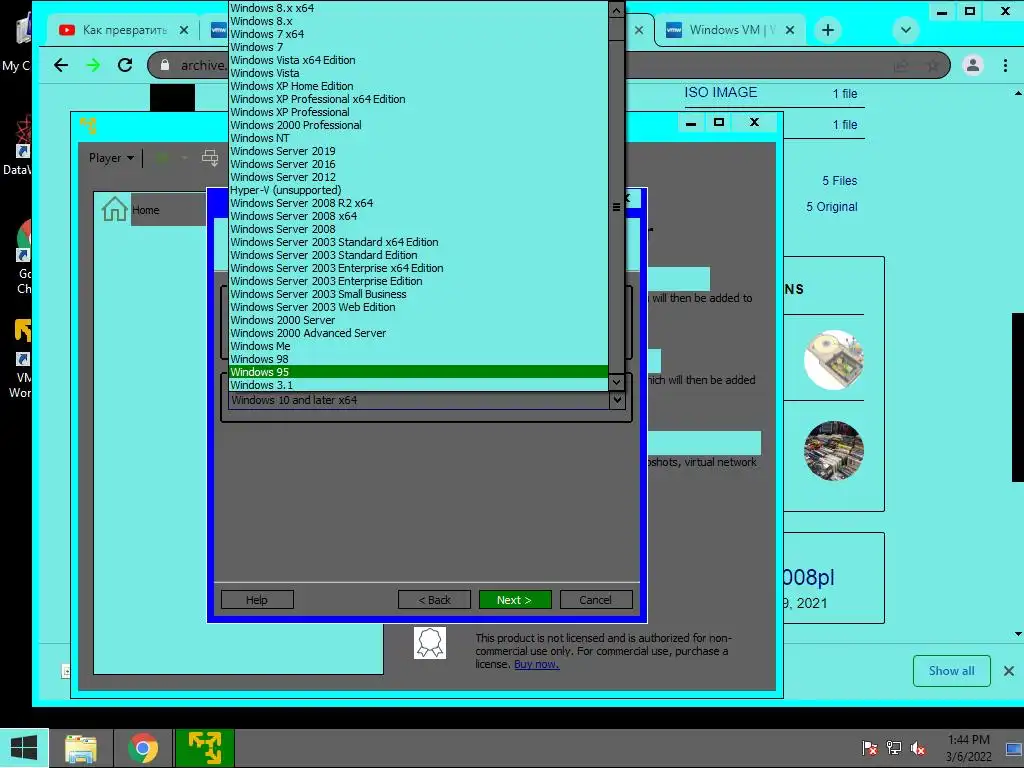Click the list scroll-down arrow
1024x768 pixels.
point(616,382)
